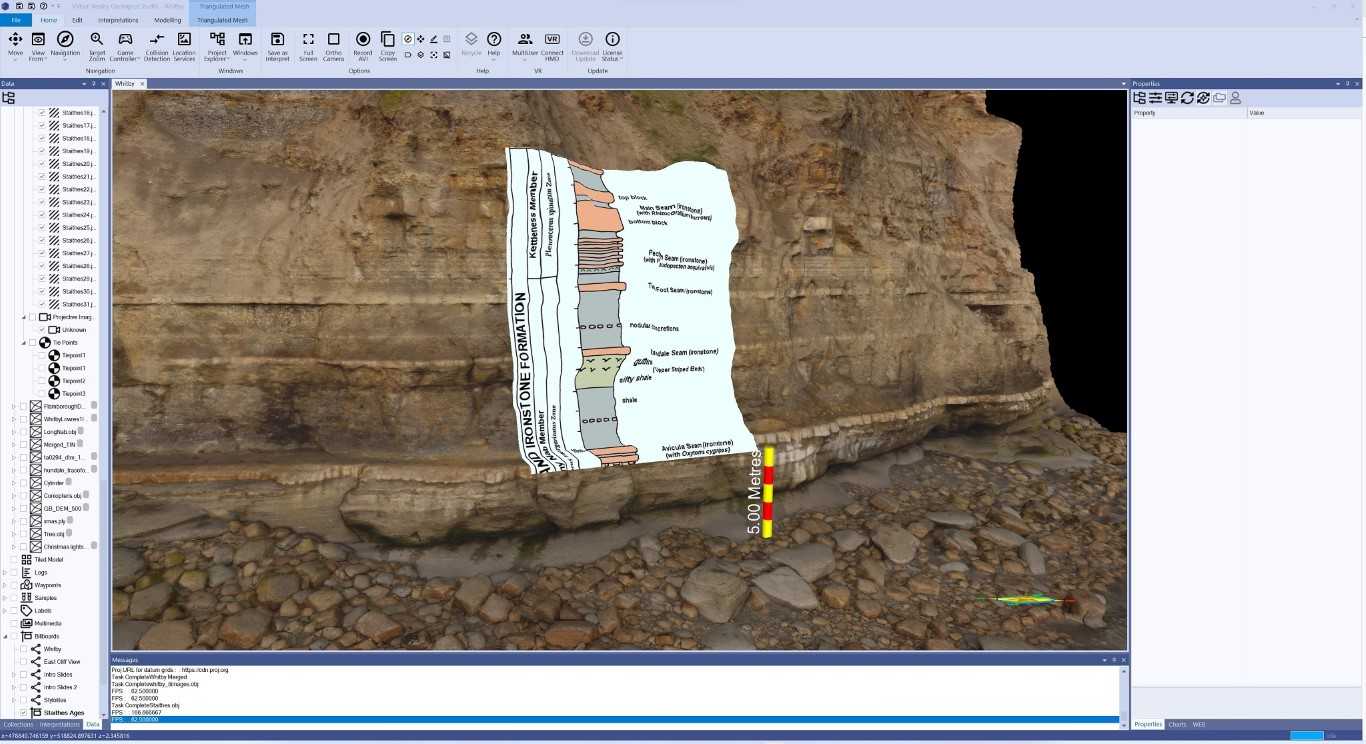Open the View From dropdown
This screenshot has width=1366, height=744.
point(38,45)
